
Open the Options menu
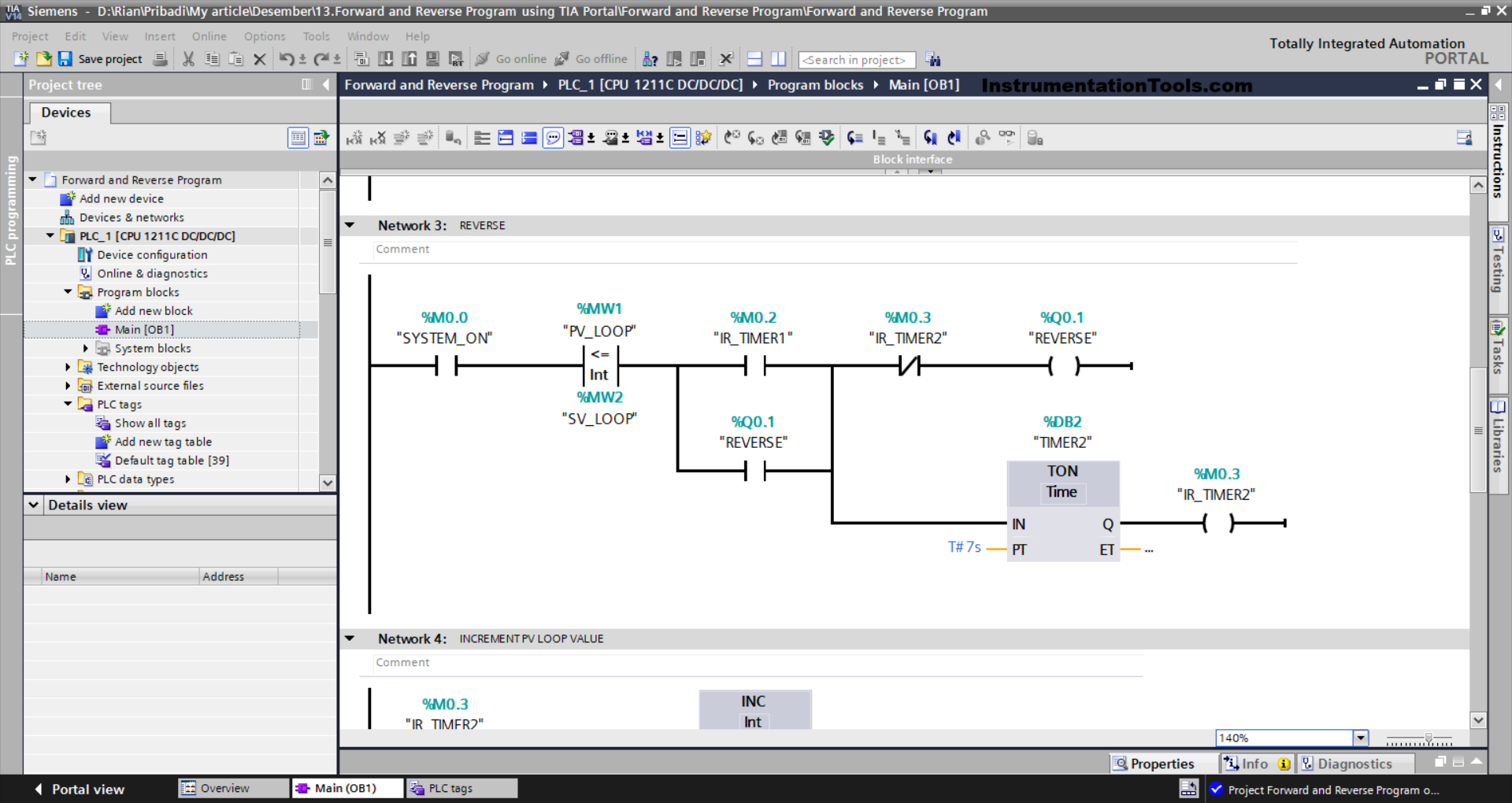point(265,36)
